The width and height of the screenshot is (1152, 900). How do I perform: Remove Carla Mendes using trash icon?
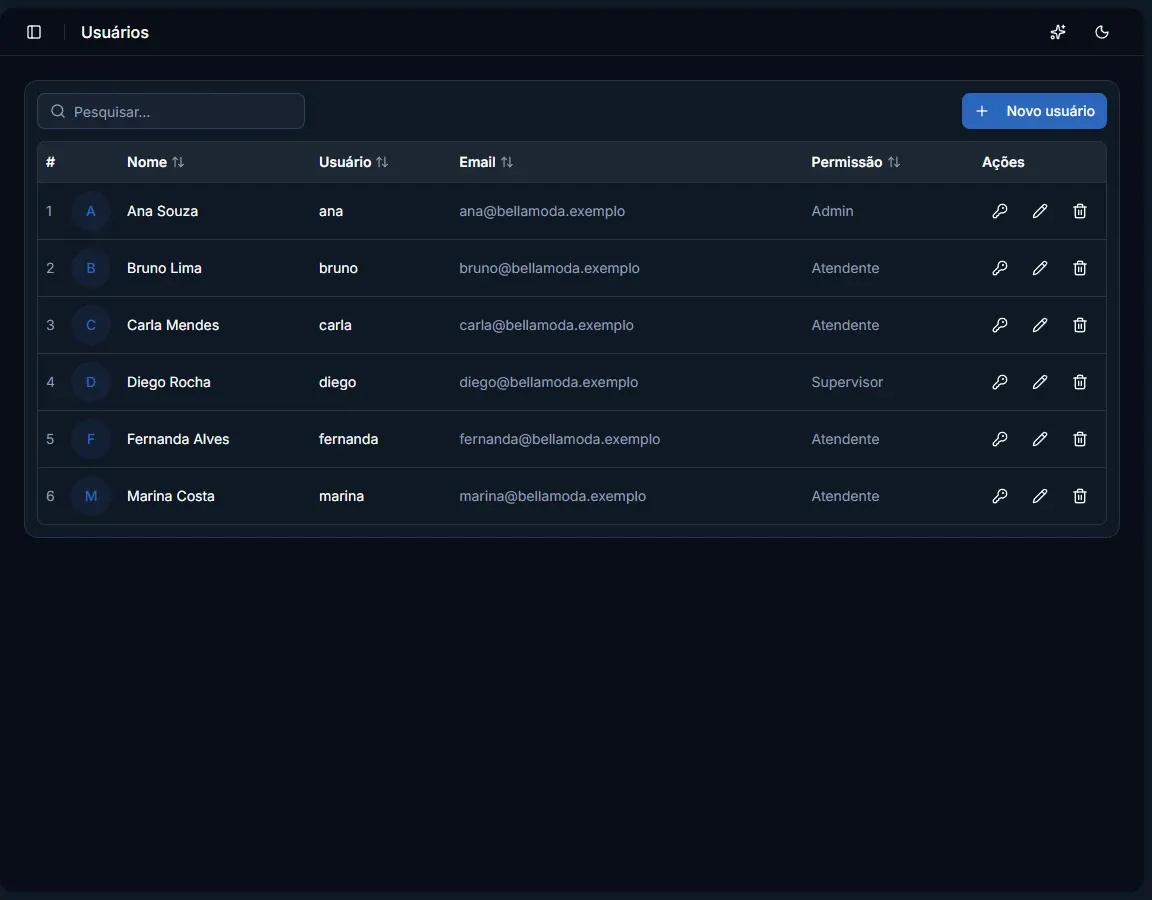pos(1079,325)
